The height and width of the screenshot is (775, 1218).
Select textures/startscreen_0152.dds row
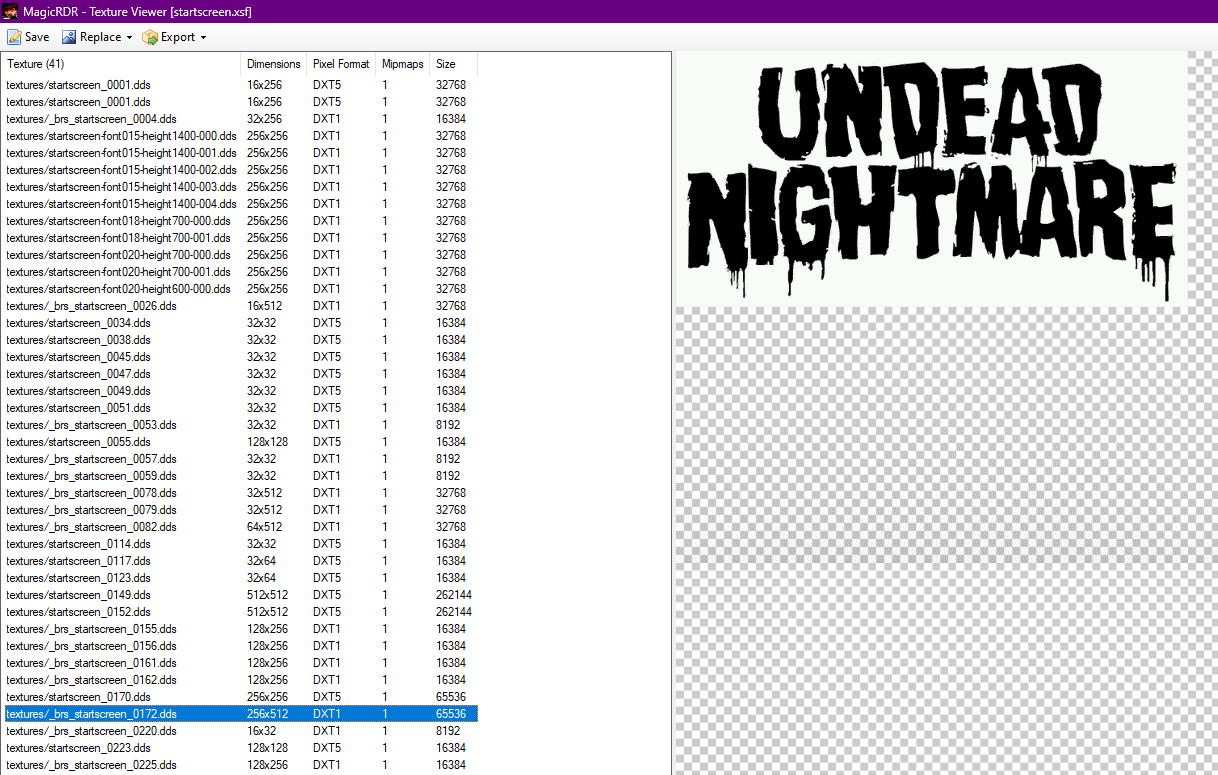click(x=240, y=611)
